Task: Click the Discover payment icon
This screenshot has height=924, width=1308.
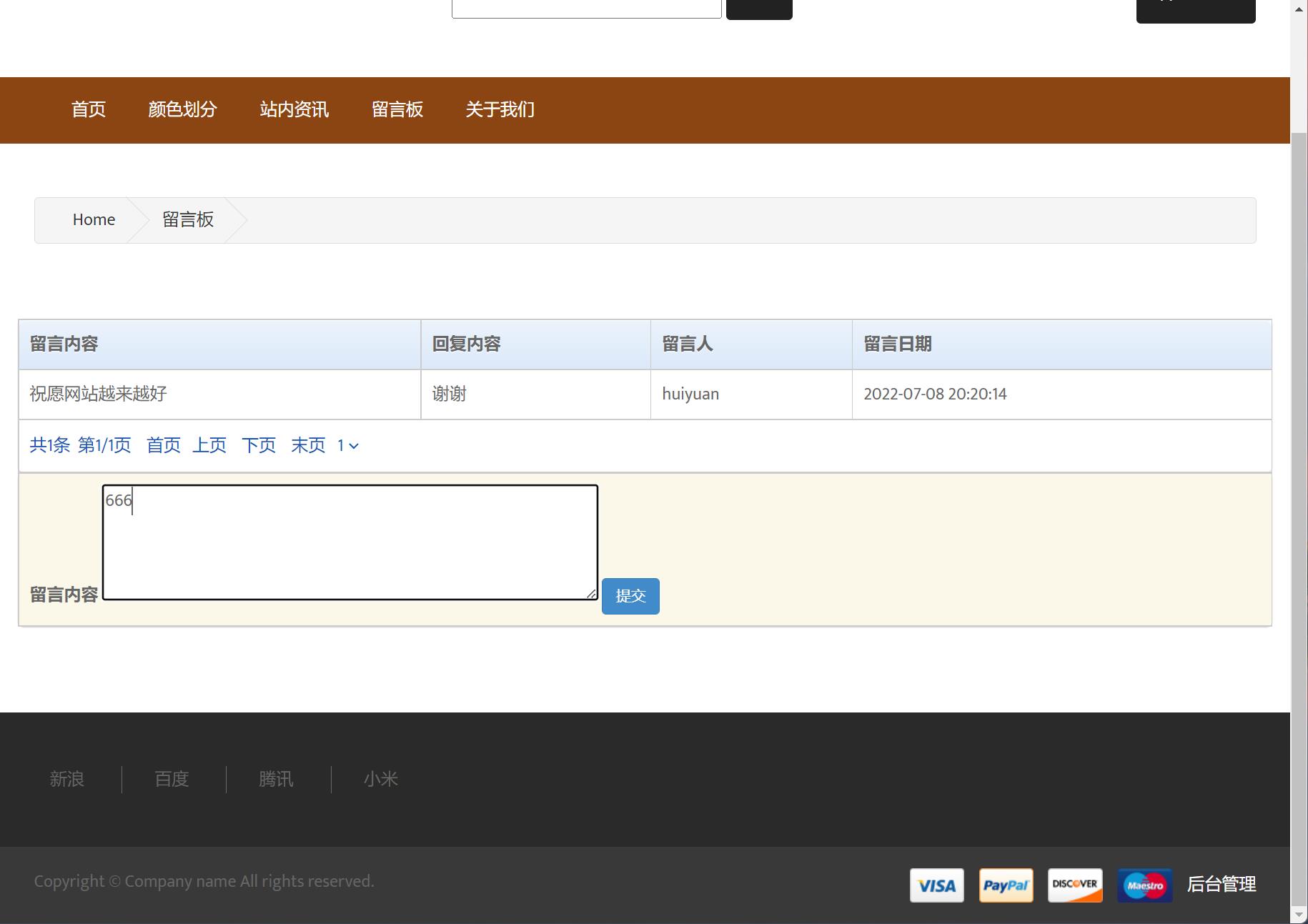Action: tap(1075, 885)
